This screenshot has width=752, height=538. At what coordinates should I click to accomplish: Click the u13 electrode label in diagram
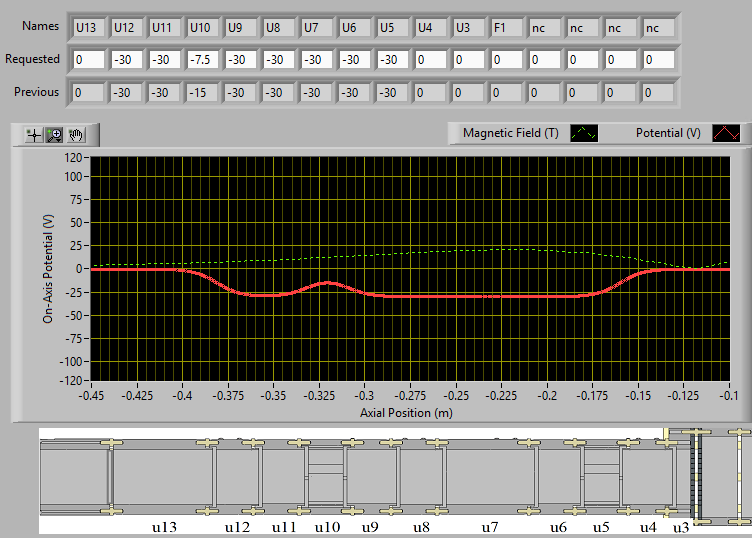(164, 527)
